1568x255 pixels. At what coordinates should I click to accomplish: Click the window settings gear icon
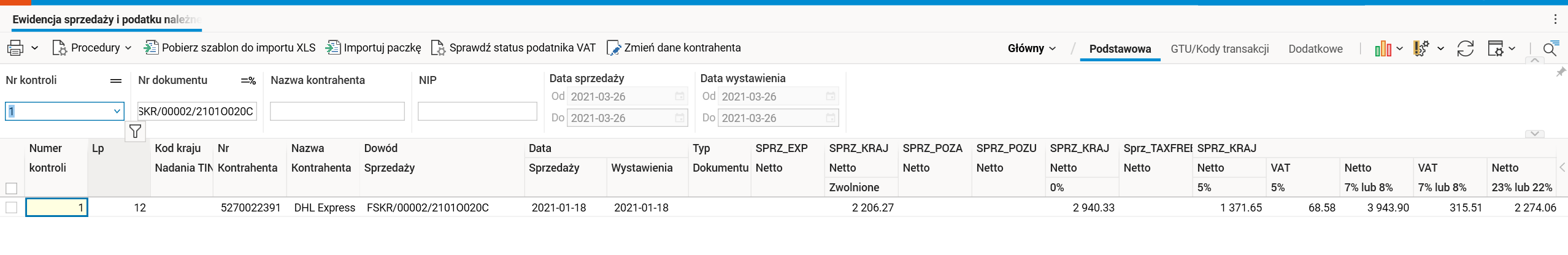(x=1496, y=48)
